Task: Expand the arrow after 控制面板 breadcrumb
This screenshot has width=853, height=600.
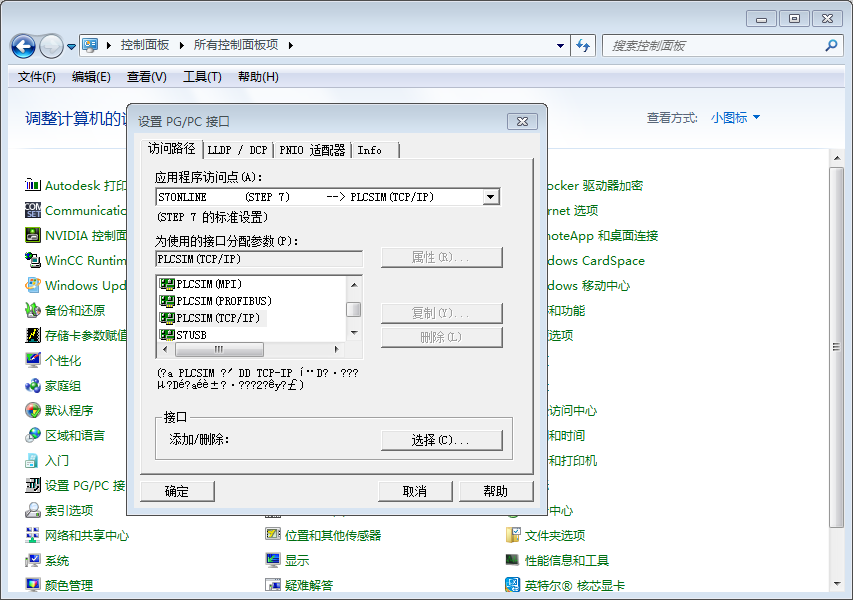Action: pos(181,46)
